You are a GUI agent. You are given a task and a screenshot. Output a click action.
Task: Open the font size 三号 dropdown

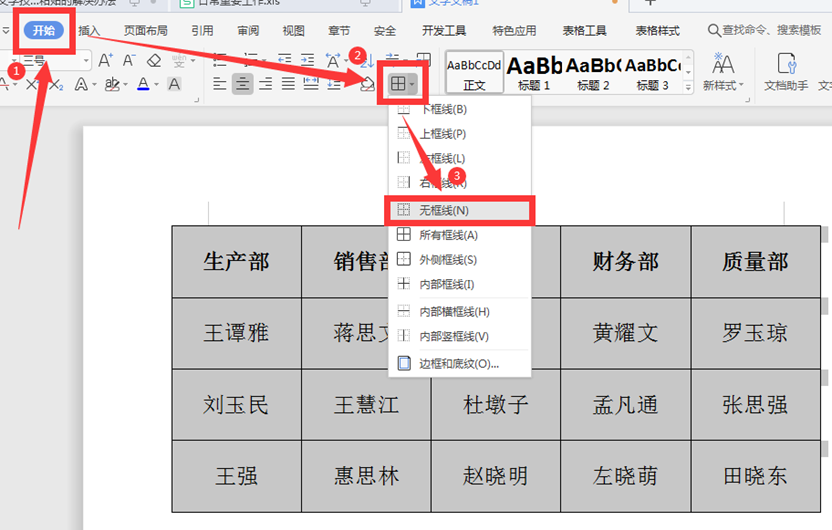click(86, 61)
